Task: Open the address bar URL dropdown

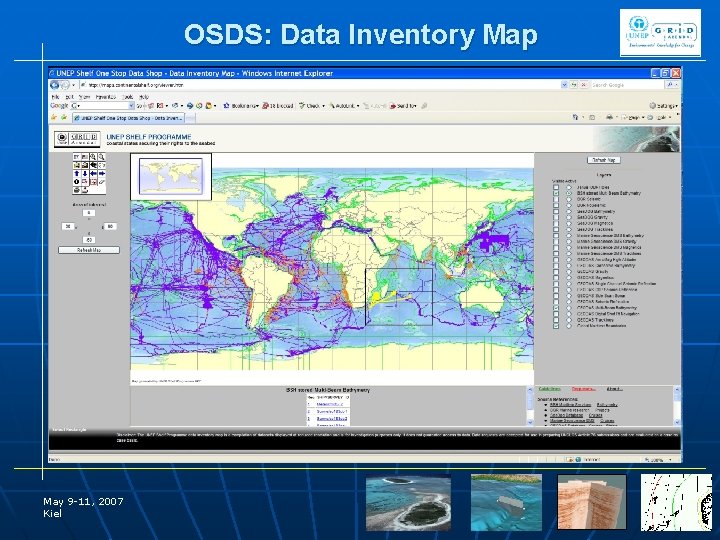Action: point(564,85)
